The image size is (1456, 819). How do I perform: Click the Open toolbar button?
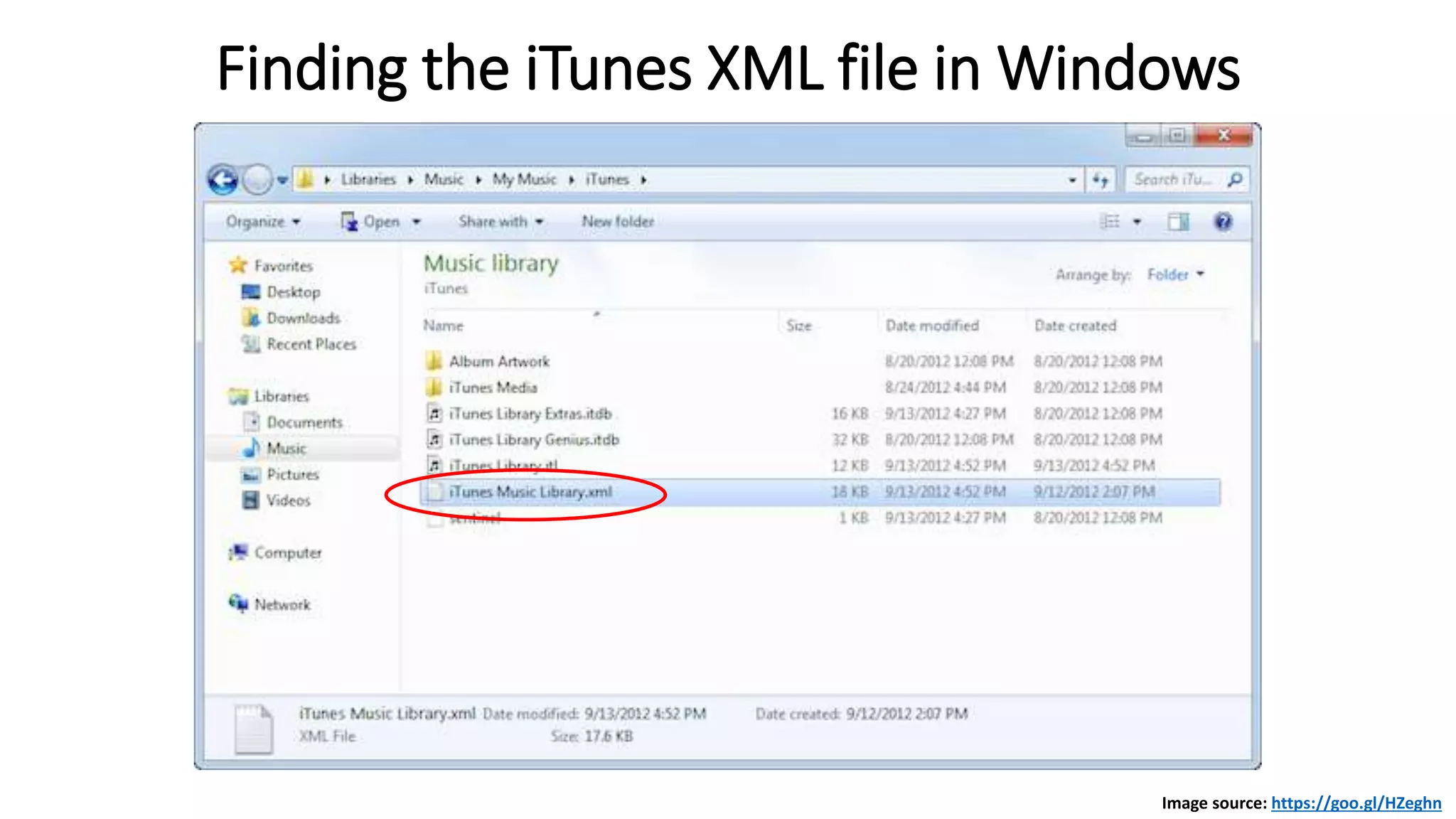[370, 222]
